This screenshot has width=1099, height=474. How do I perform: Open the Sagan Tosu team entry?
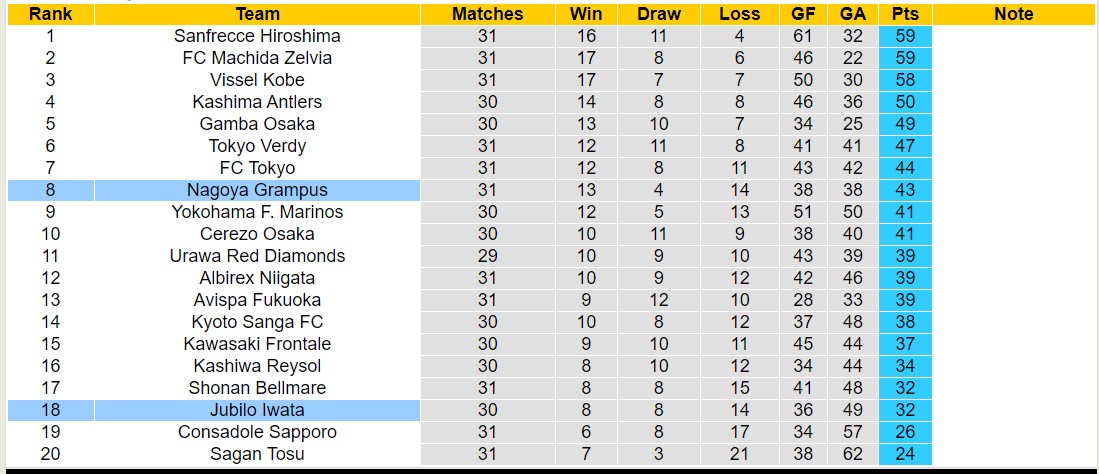tap(257, 454)
